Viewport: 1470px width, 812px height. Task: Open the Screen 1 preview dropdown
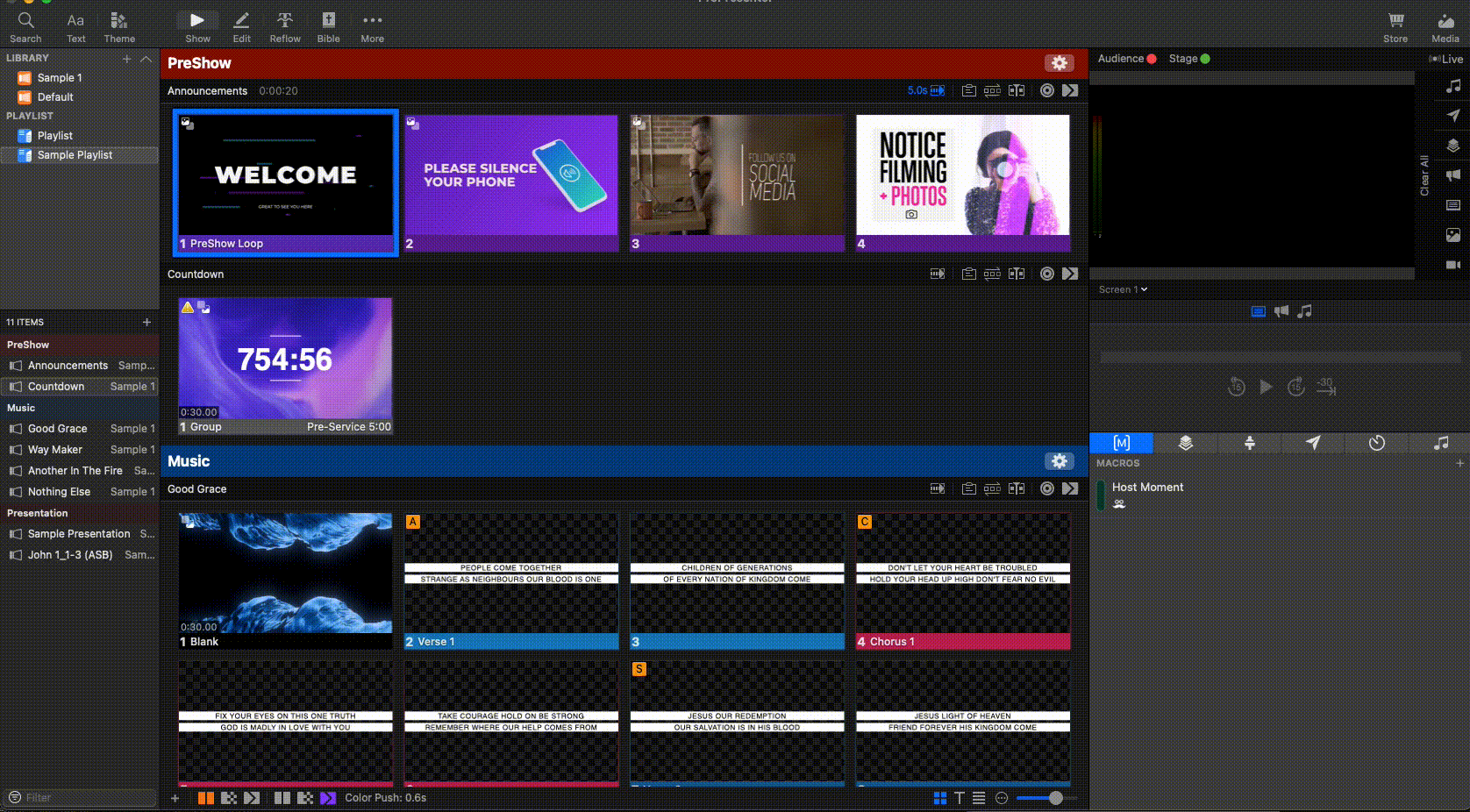click(1123, 289)
